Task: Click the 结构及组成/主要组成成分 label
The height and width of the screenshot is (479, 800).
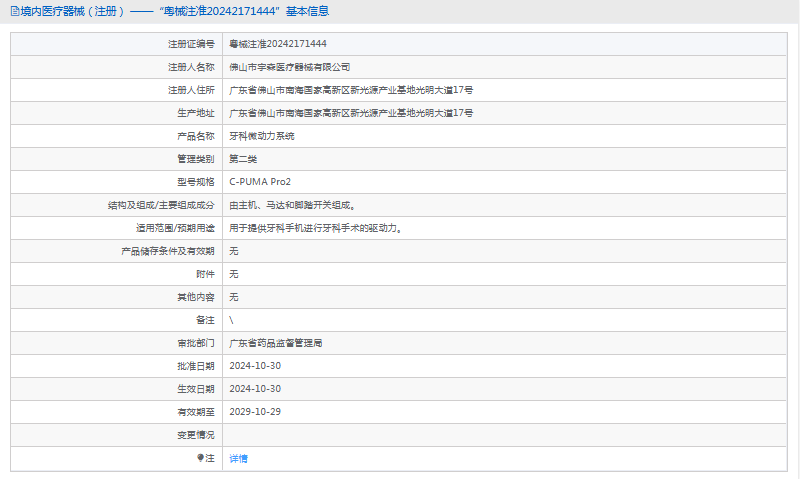Action: [x=161, y=205]
